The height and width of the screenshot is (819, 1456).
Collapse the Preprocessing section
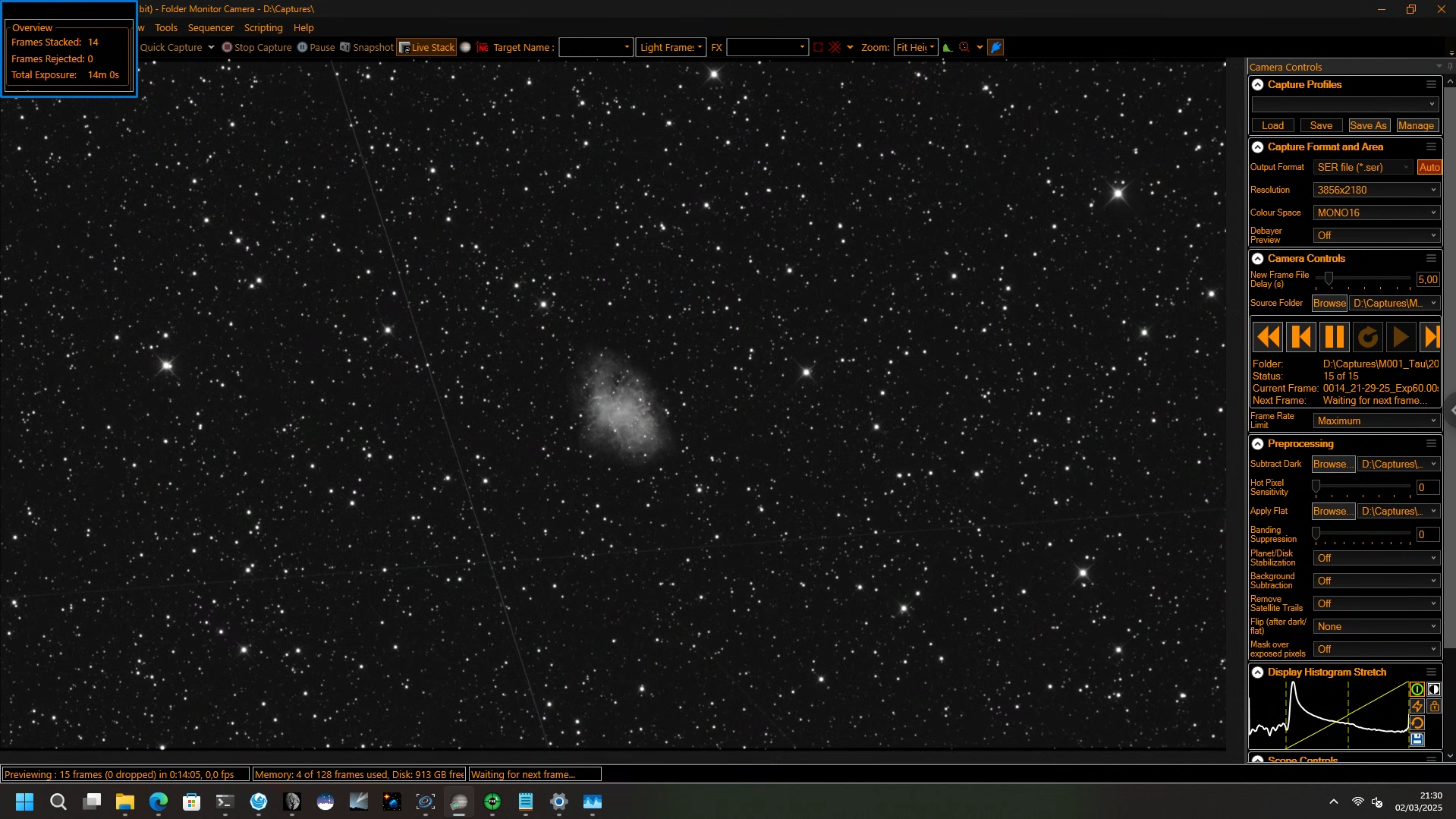[1258, 444]
